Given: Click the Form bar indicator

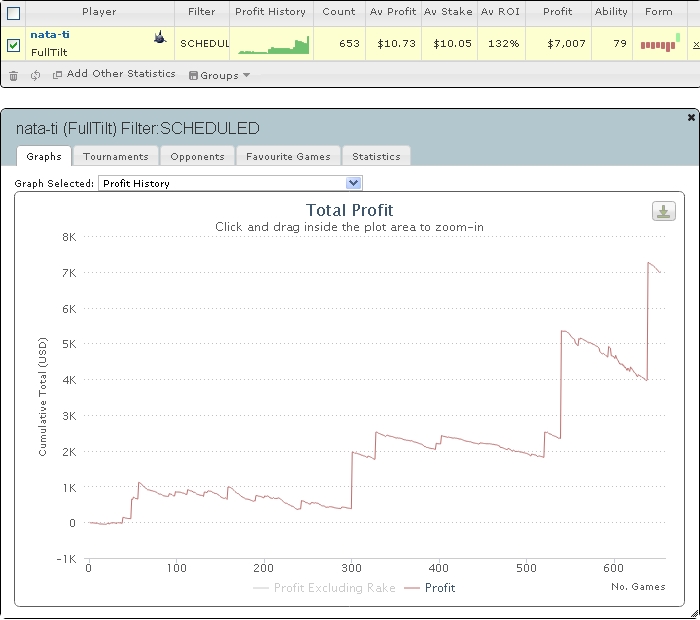Looking at the screenshot, I should (660, 44).
